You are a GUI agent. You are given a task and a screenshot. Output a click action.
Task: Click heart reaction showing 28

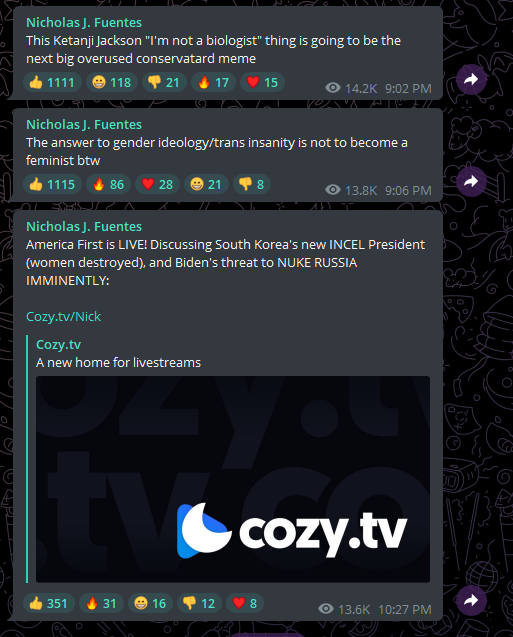pos(157,184)
